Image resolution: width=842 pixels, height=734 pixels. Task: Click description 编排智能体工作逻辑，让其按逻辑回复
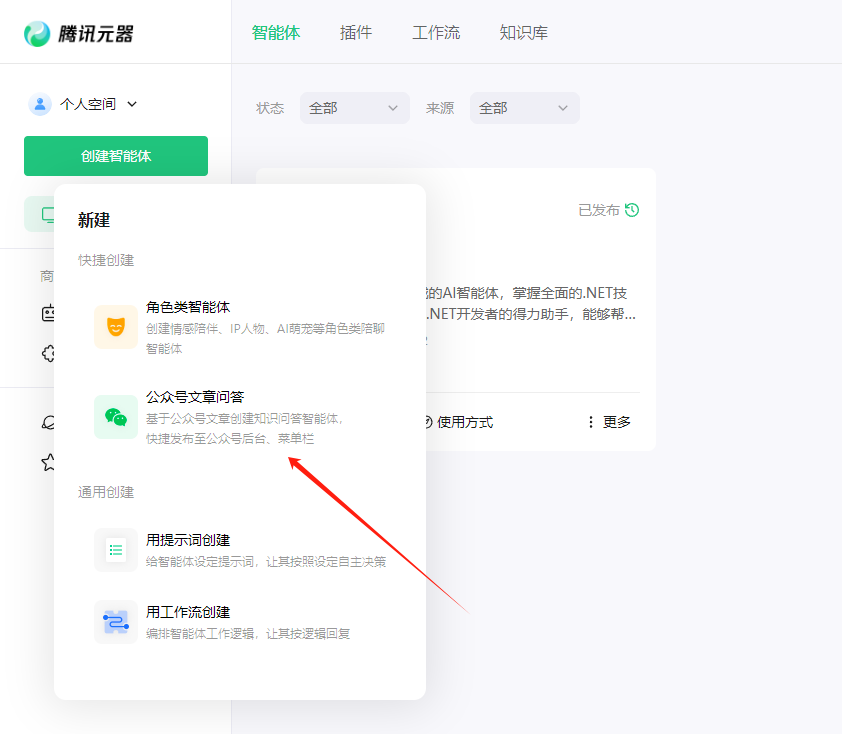click(x=248, y=634)
